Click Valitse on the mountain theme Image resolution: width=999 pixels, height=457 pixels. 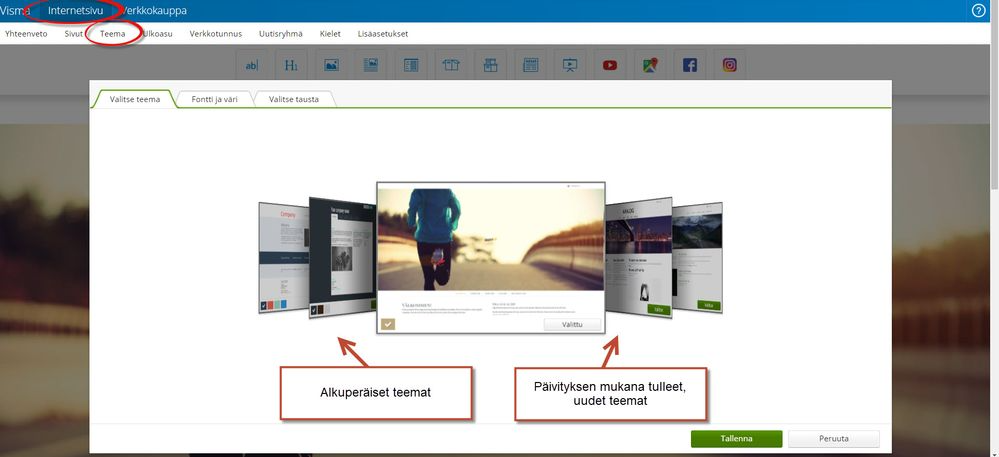tap(708, 305)
